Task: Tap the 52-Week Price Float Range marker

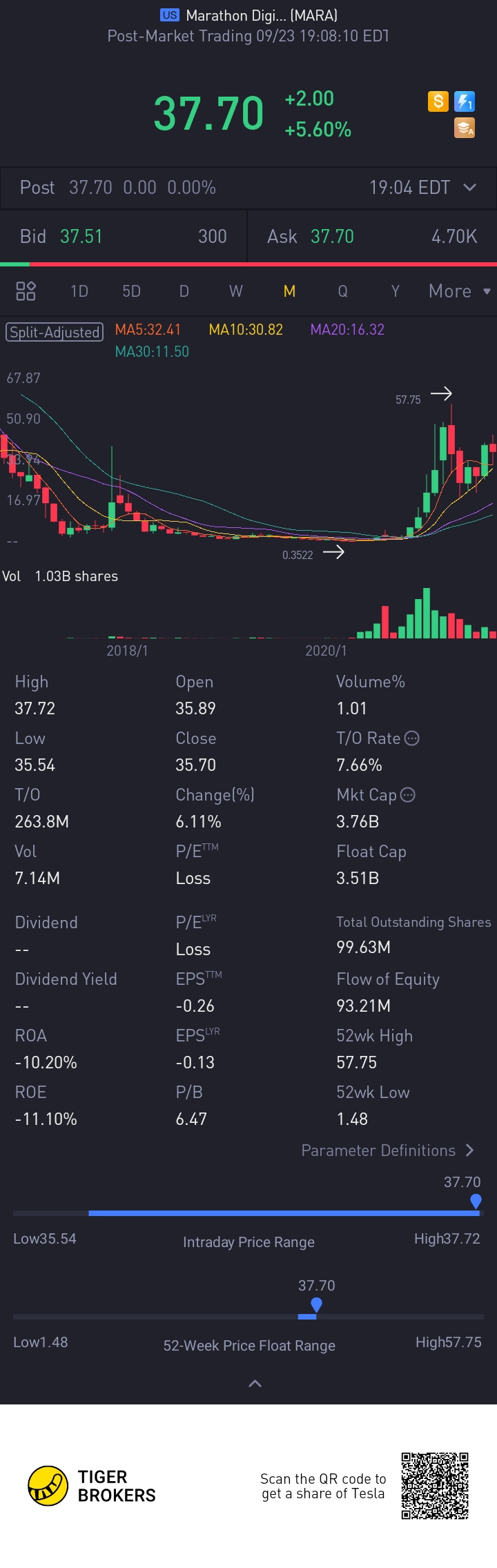Action: pos(316,1305)
